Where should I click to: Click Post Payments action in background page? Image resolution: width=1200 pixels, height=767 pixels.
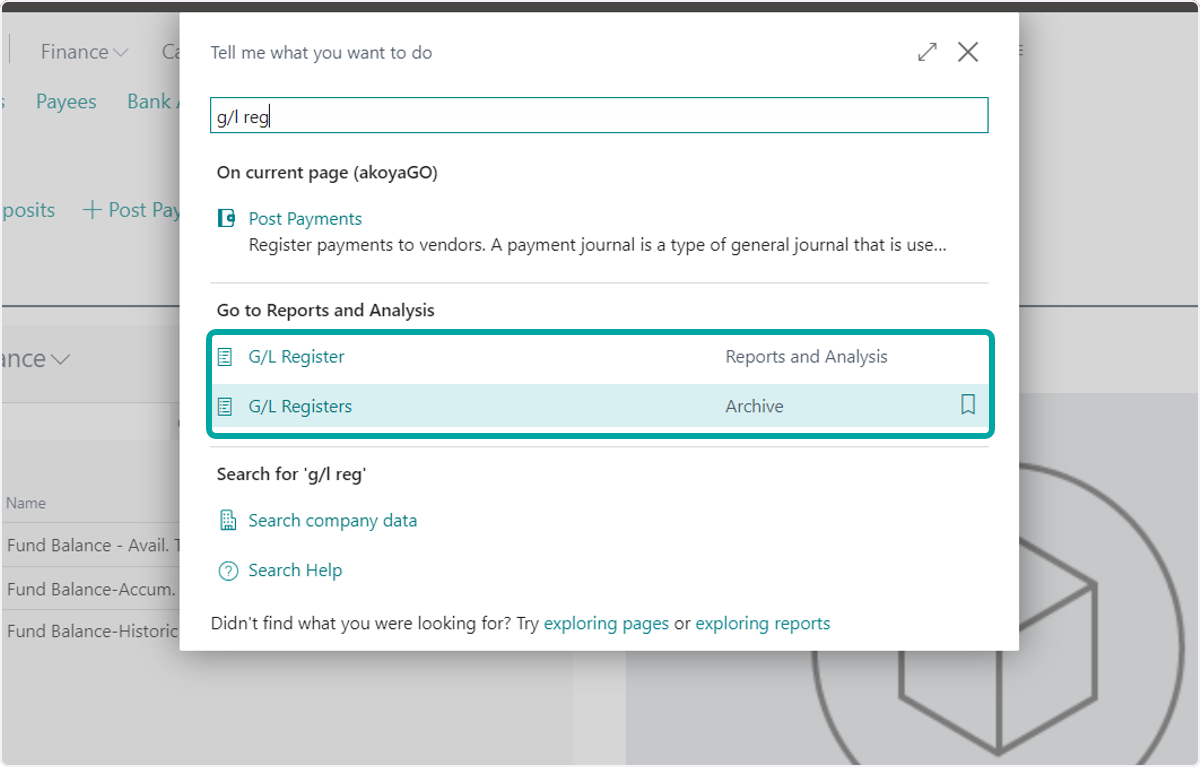tap(132, 210)
